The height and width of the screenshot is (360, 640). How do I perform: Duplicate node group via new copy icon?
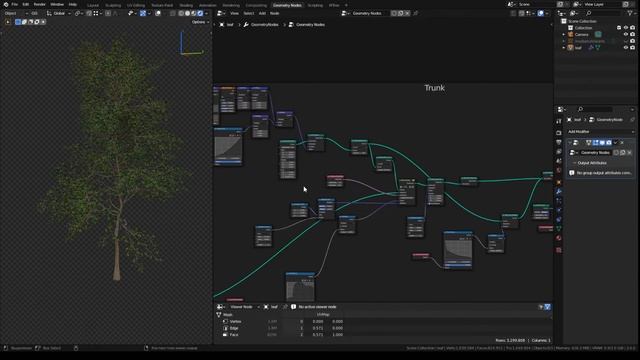pos(400,13)
